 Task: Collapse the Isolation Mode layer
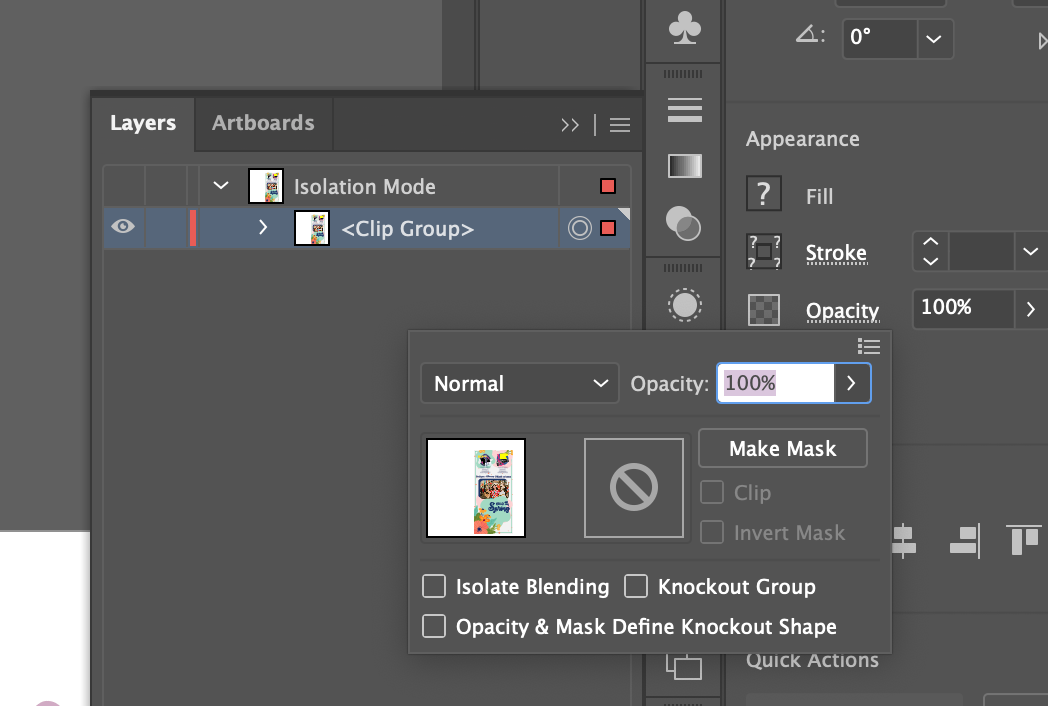(x=222, y=186)
